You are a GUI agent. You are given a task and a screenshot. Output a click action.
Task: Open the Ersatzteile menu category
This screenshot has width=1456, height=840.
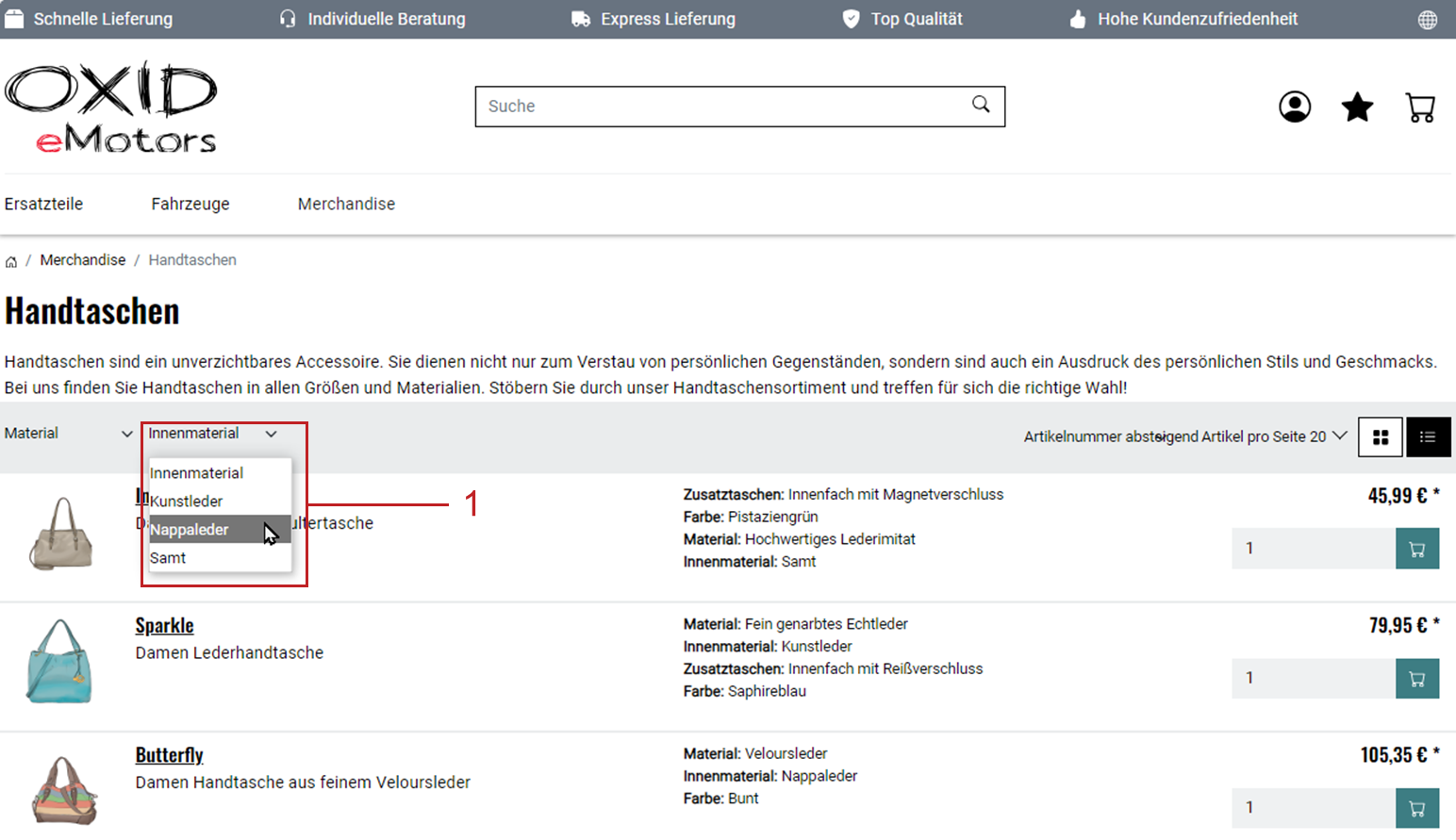[x=43, y=205]
